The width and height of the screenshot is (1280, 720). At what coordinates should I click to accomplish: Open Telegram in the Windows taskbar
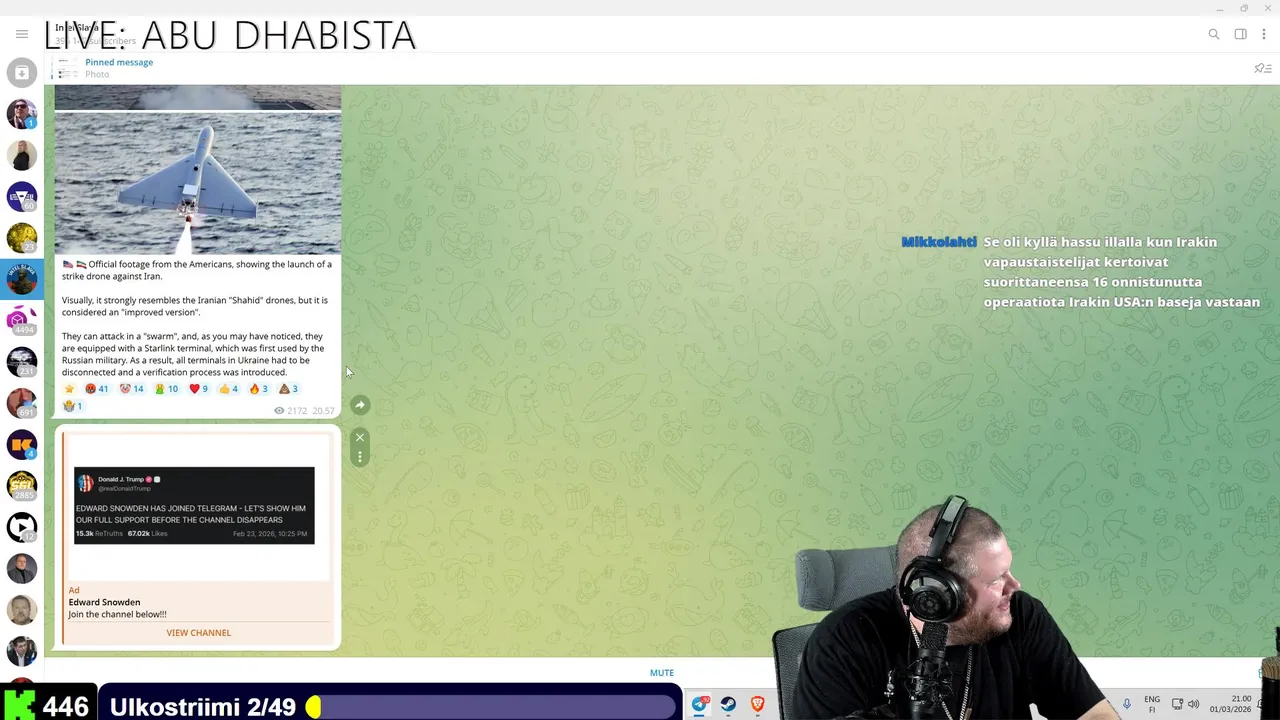pyautogui.click(x=700, y=704)
